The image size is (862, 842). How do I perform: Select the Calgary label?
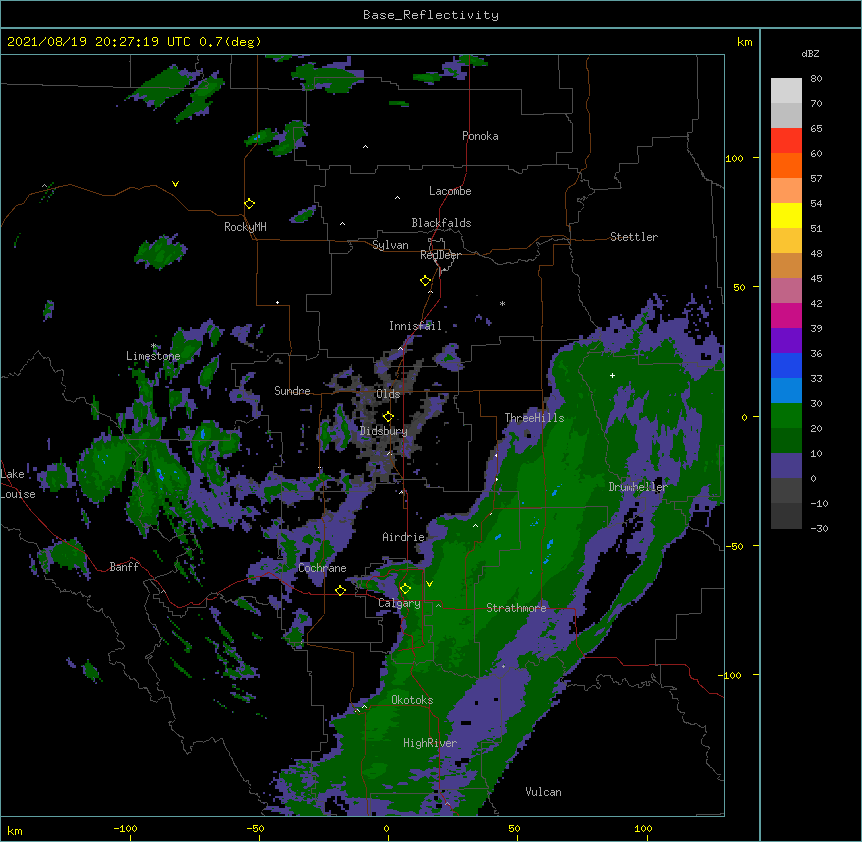(399, 603)
